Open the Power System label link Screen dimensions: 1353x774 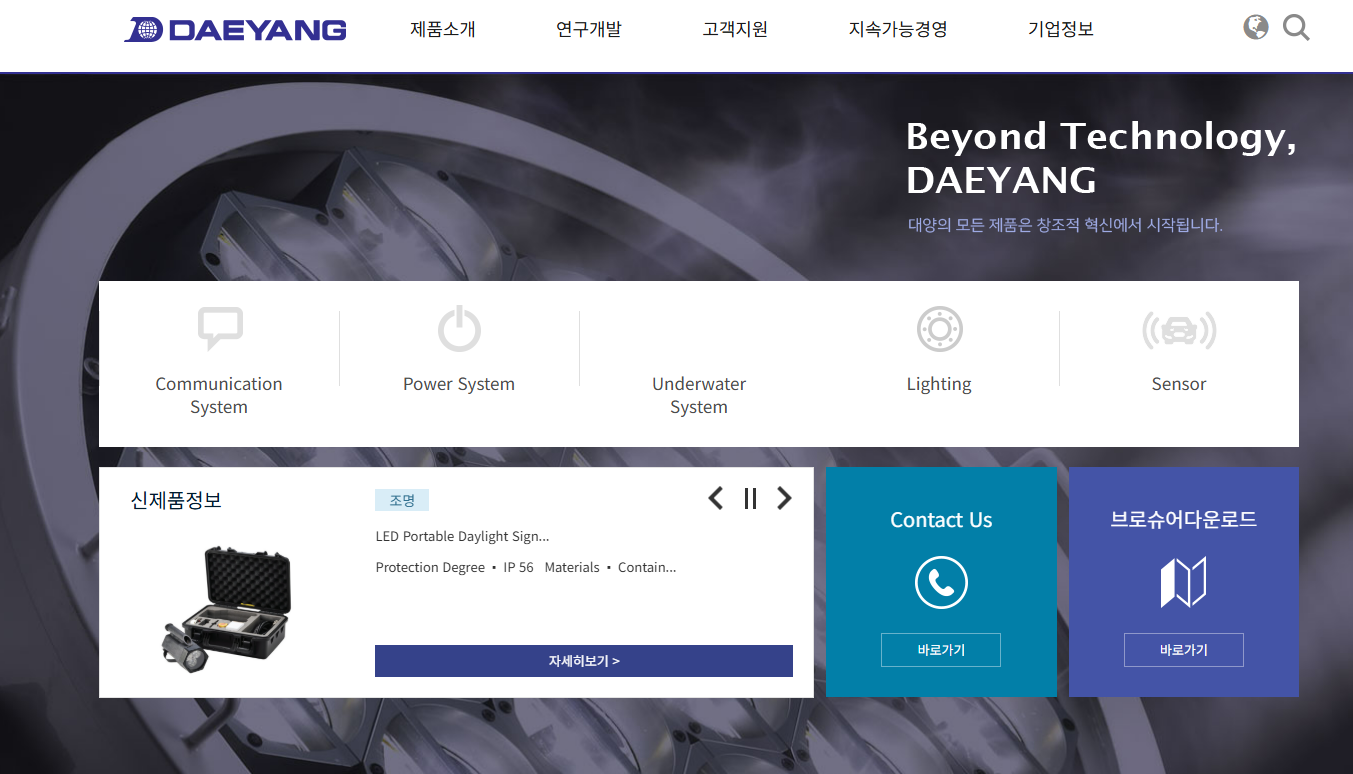(x=459, y=384)
